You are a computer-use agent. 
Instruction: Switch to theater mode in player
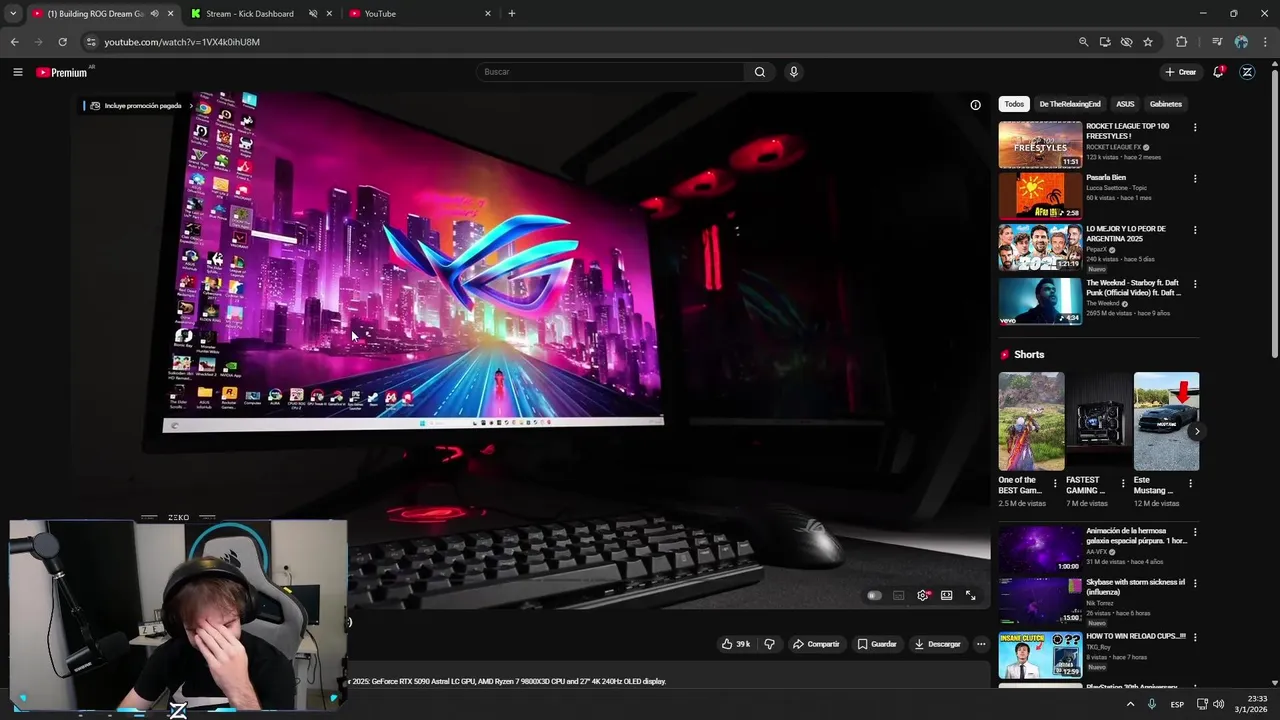tap(946, 595)
